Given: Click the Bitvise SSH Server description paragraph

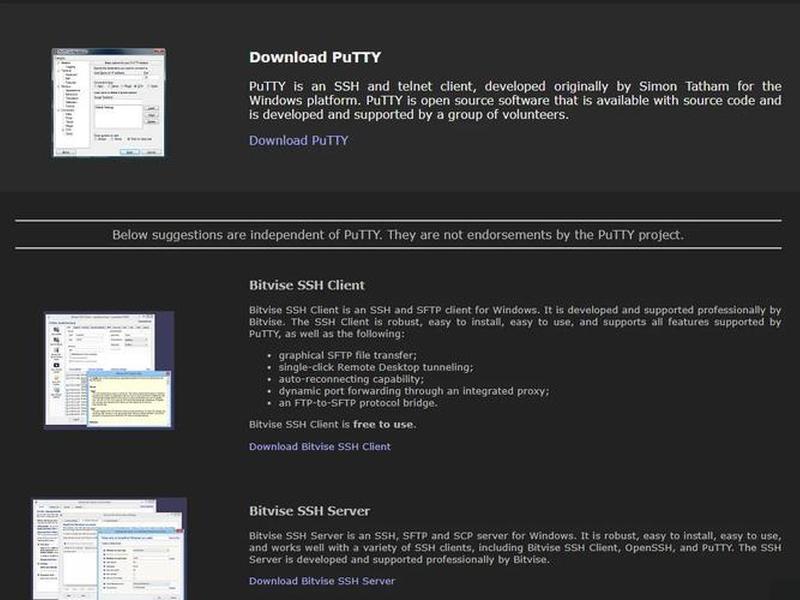Looking at the screenshot, I should [x=515, y=547].
